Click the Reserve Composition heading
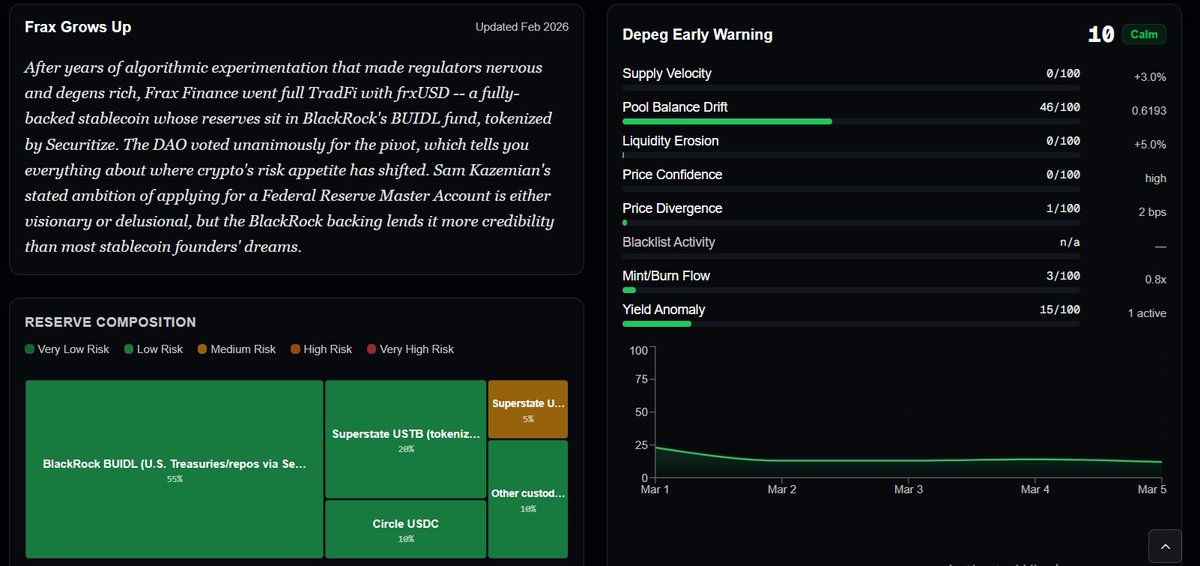The image size is (1200, 566). pyautogui.click(x=110, y=322)
